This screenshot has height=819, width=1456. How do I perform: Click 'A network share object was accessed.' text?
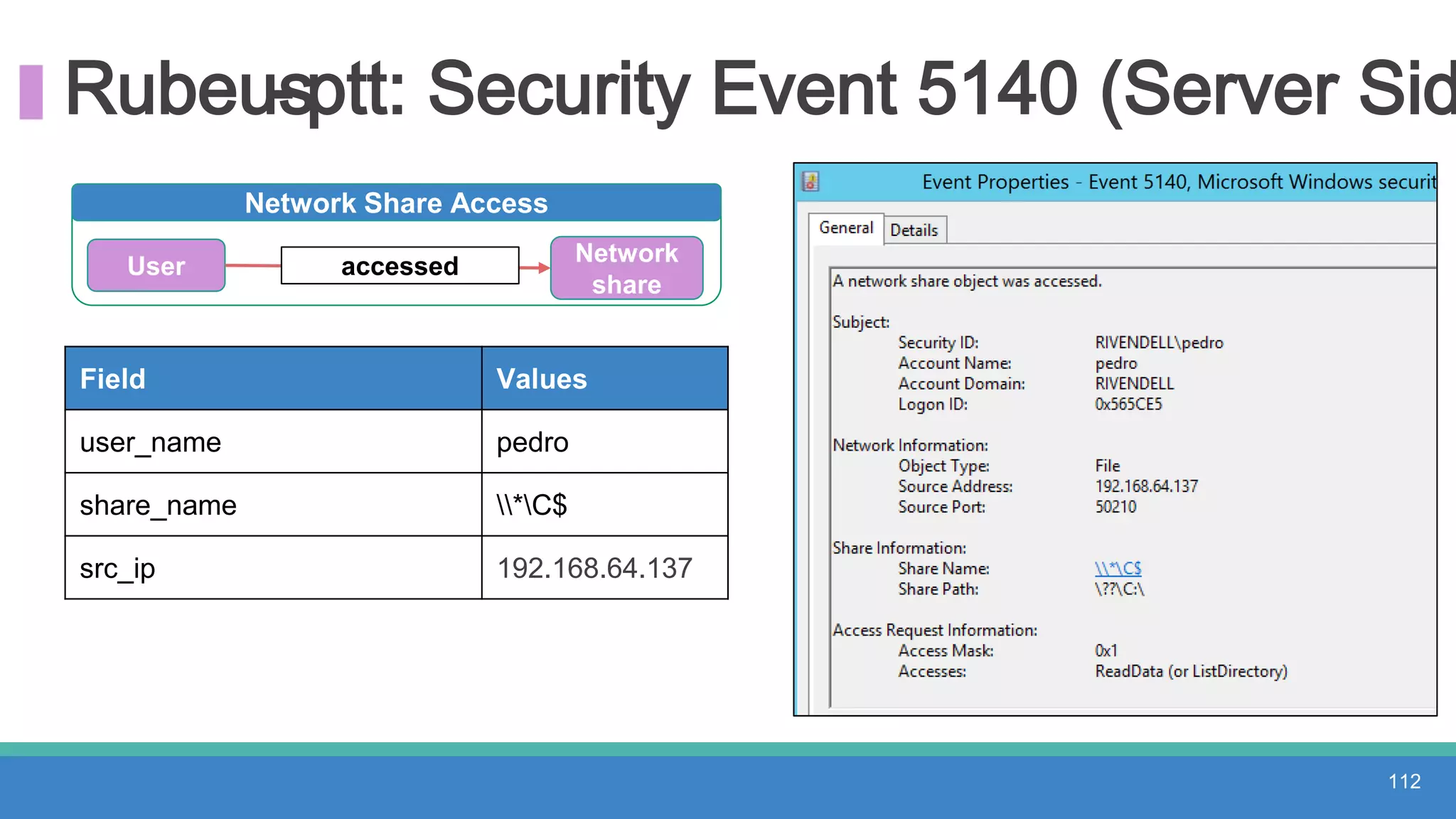[967, 282]
